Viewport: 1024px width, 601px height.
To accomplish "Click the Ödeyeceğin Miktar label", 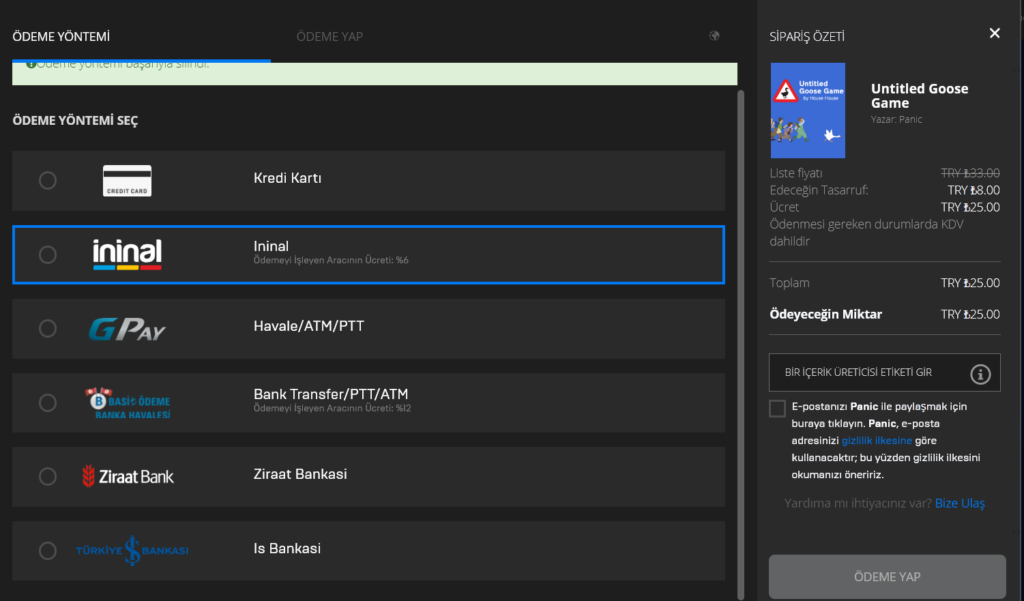I will pyautogui.click(x=825, y=314).
